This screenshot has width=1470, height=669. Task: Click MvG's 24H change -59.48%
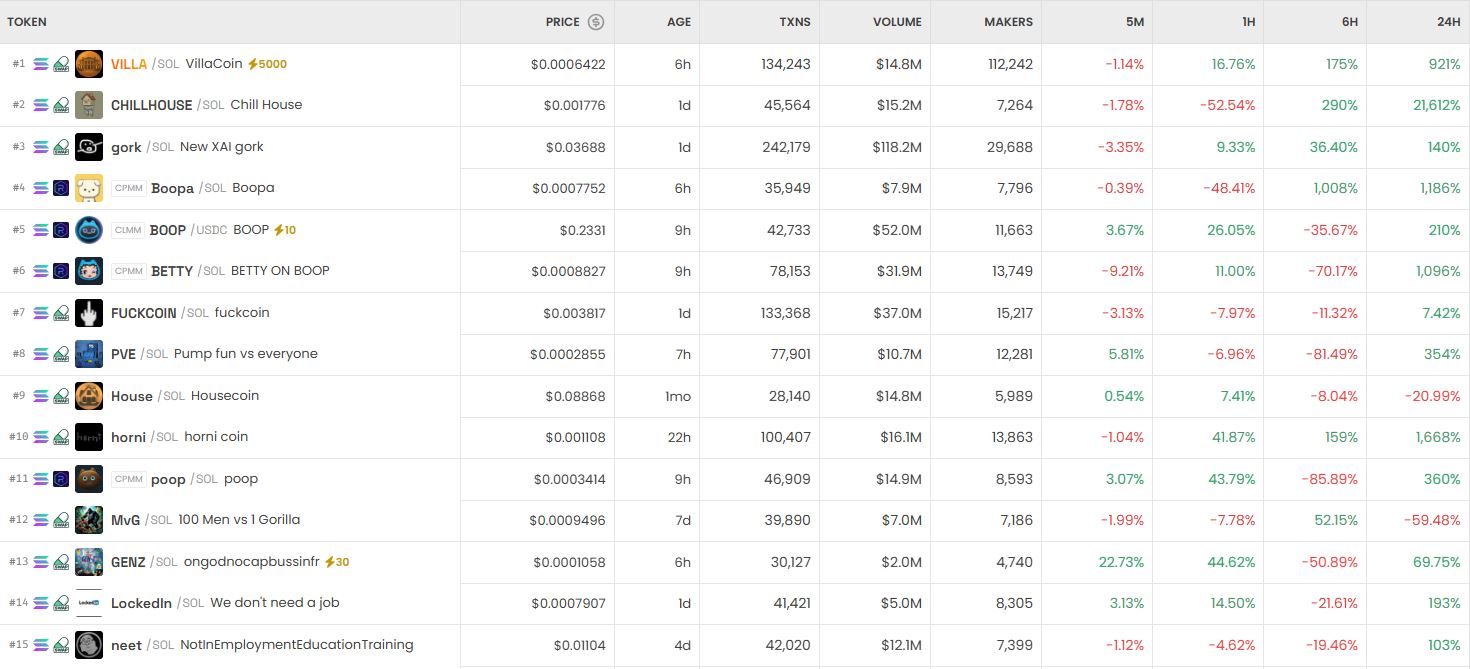coord(1433,520)
